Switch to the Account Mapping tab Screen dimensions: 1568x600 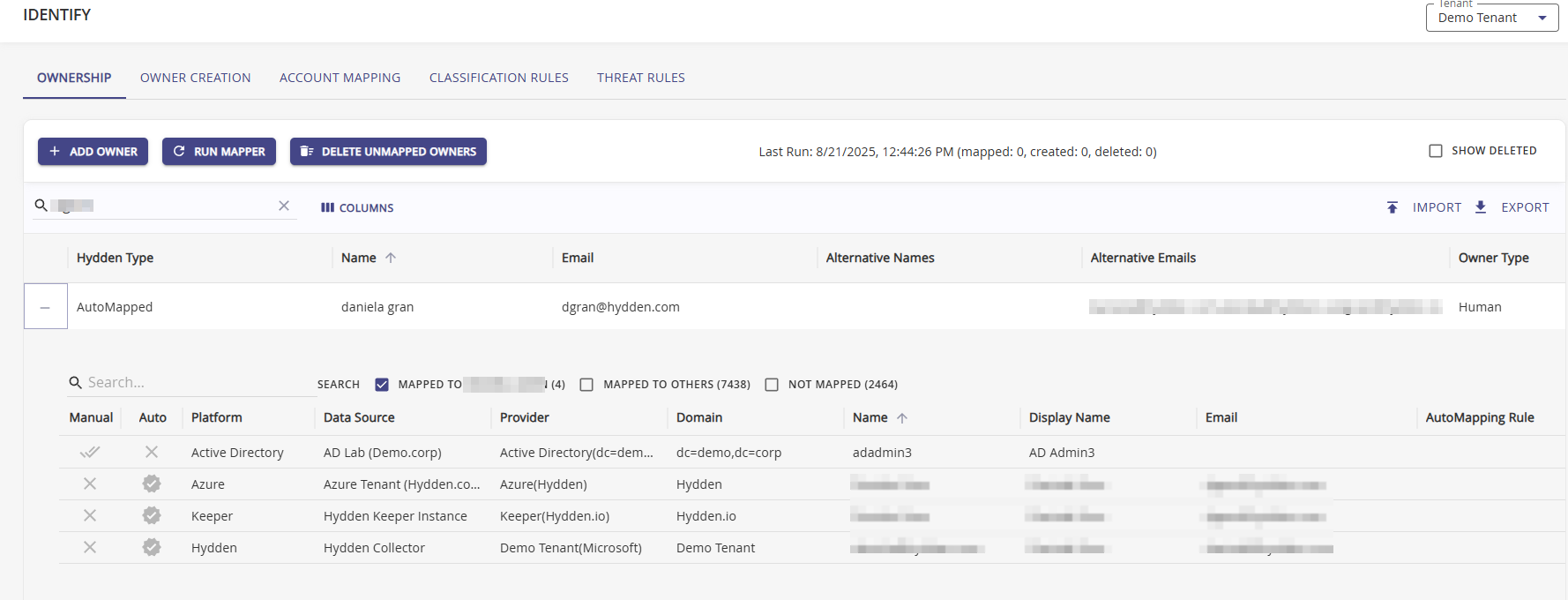[x=340, y=78]
